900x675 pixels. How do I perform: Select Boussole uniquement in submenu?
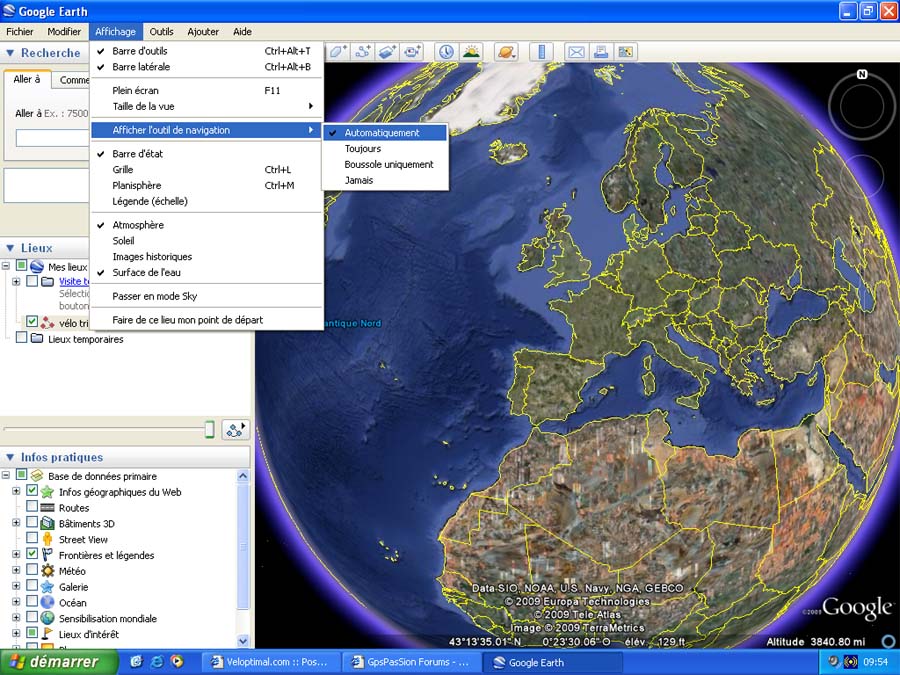pos(388,165)
